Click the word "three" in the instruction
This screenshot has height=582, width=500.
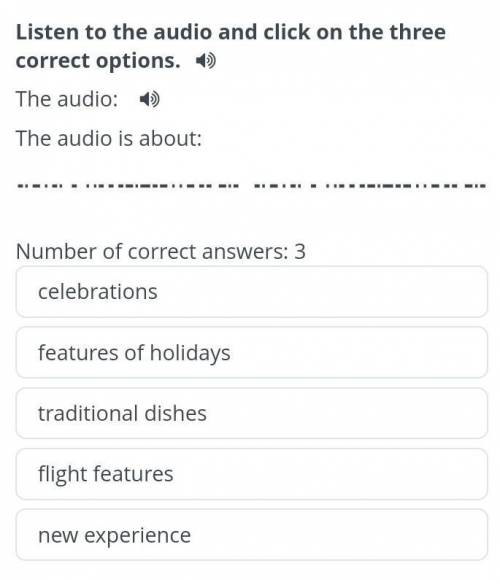coord(417,32)
